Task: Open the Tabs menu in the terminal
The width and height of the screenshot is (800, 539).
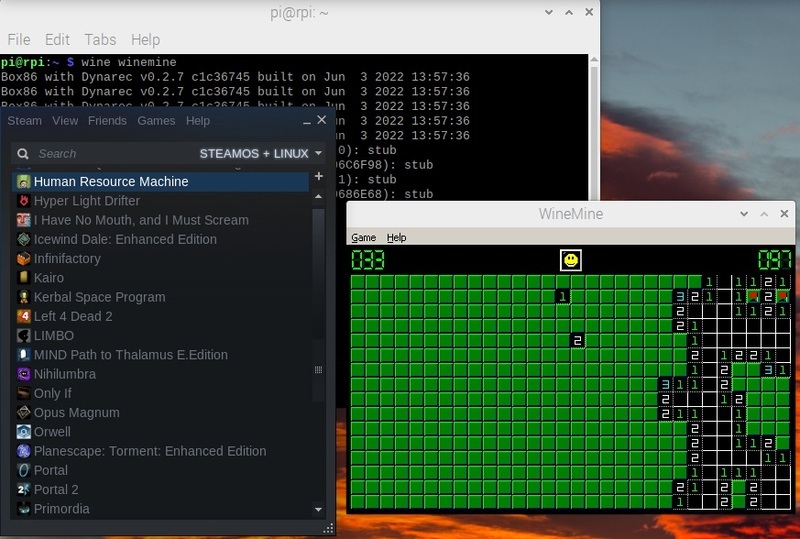Action: pyautogui.click(x=100, y=40)
